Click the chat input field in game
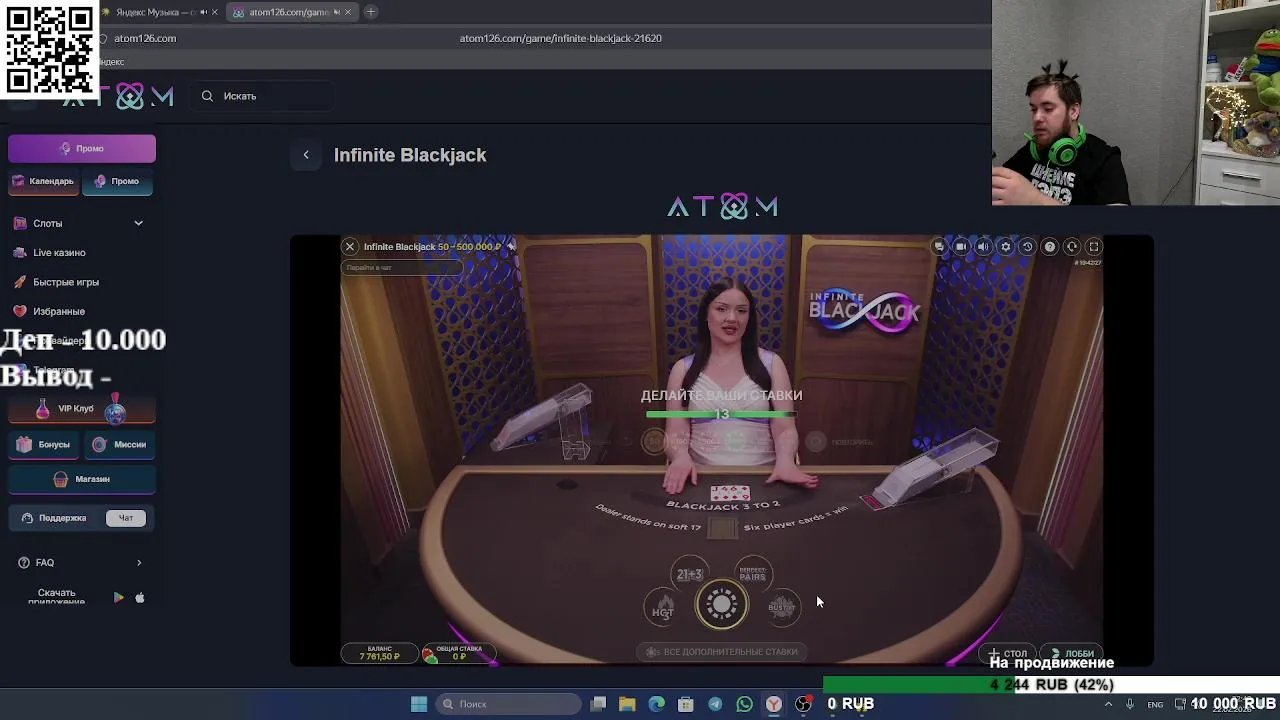 pos(402,268)
